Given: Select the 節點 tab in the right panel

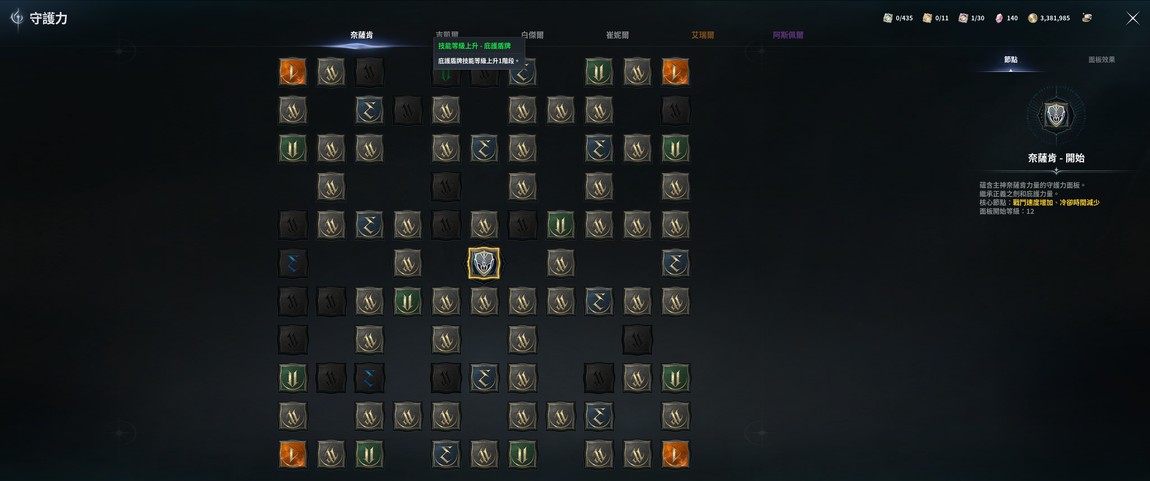Looking at the screenshot, I should click(1011, 60).
